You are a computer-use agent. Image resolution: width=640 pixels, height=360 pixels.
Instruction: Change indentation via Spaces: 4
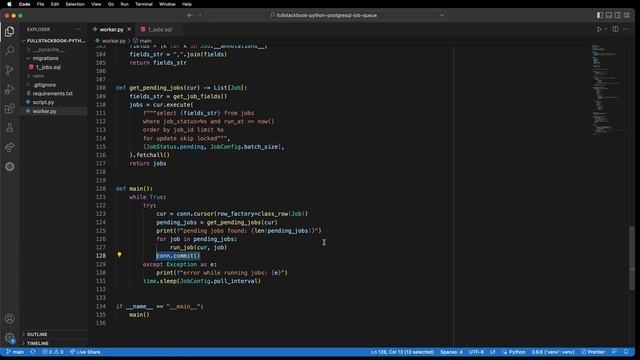coord(451,352)
